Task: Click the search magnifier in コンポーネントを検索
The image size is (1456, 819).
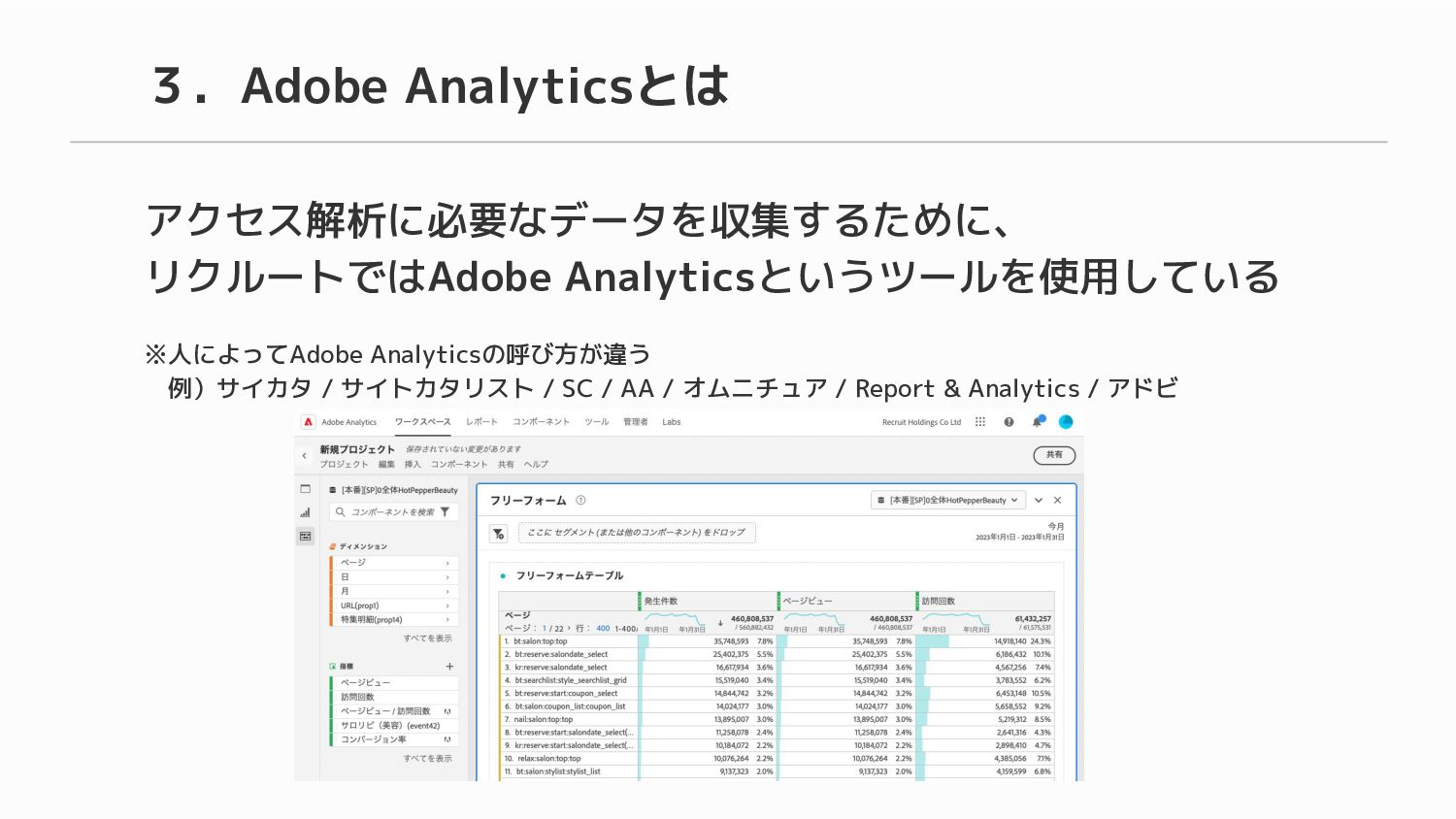Action: (341, 511)
